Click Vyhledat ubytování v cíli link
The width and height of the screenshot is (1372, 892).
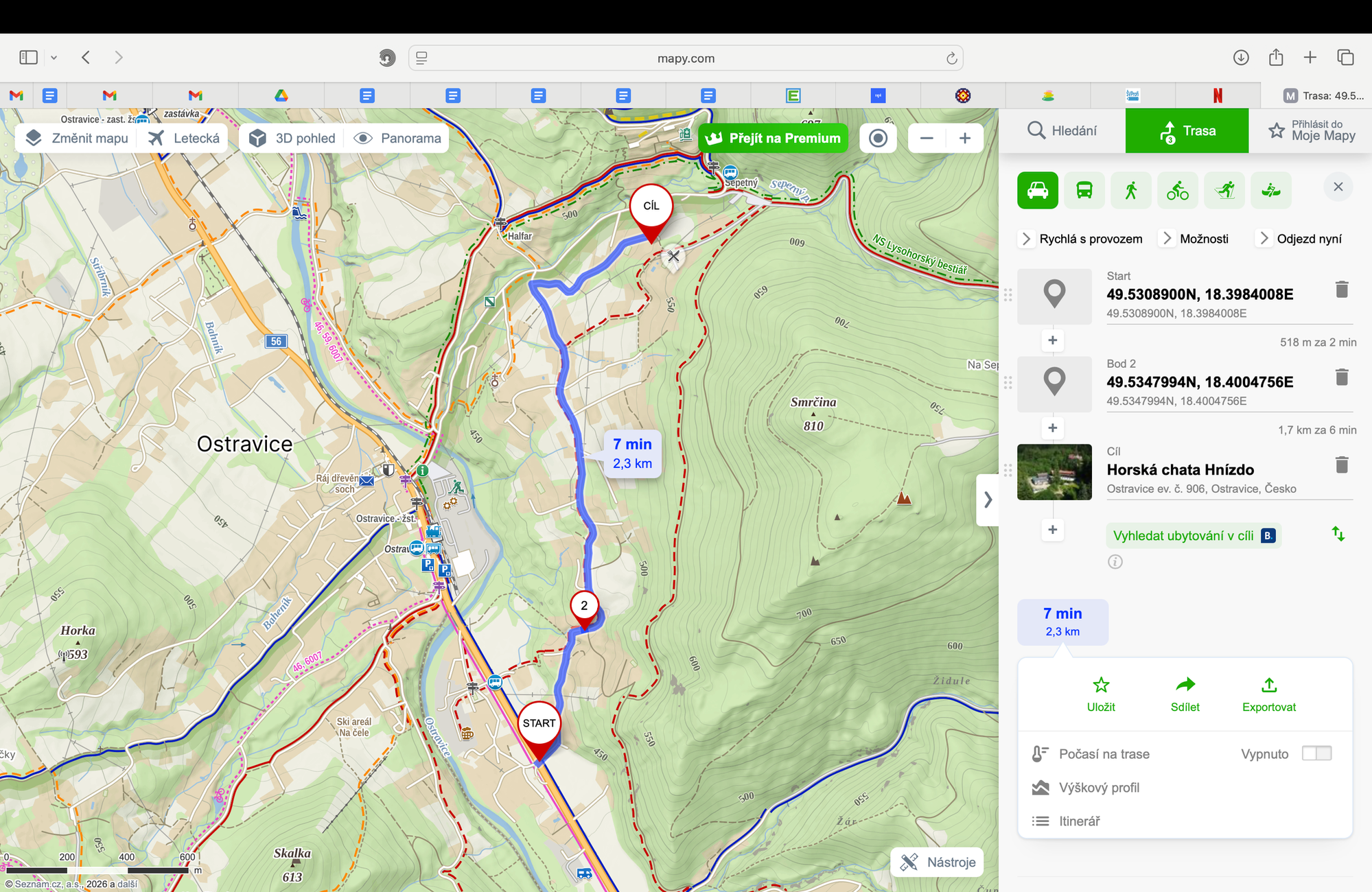tap(1194, 536)
